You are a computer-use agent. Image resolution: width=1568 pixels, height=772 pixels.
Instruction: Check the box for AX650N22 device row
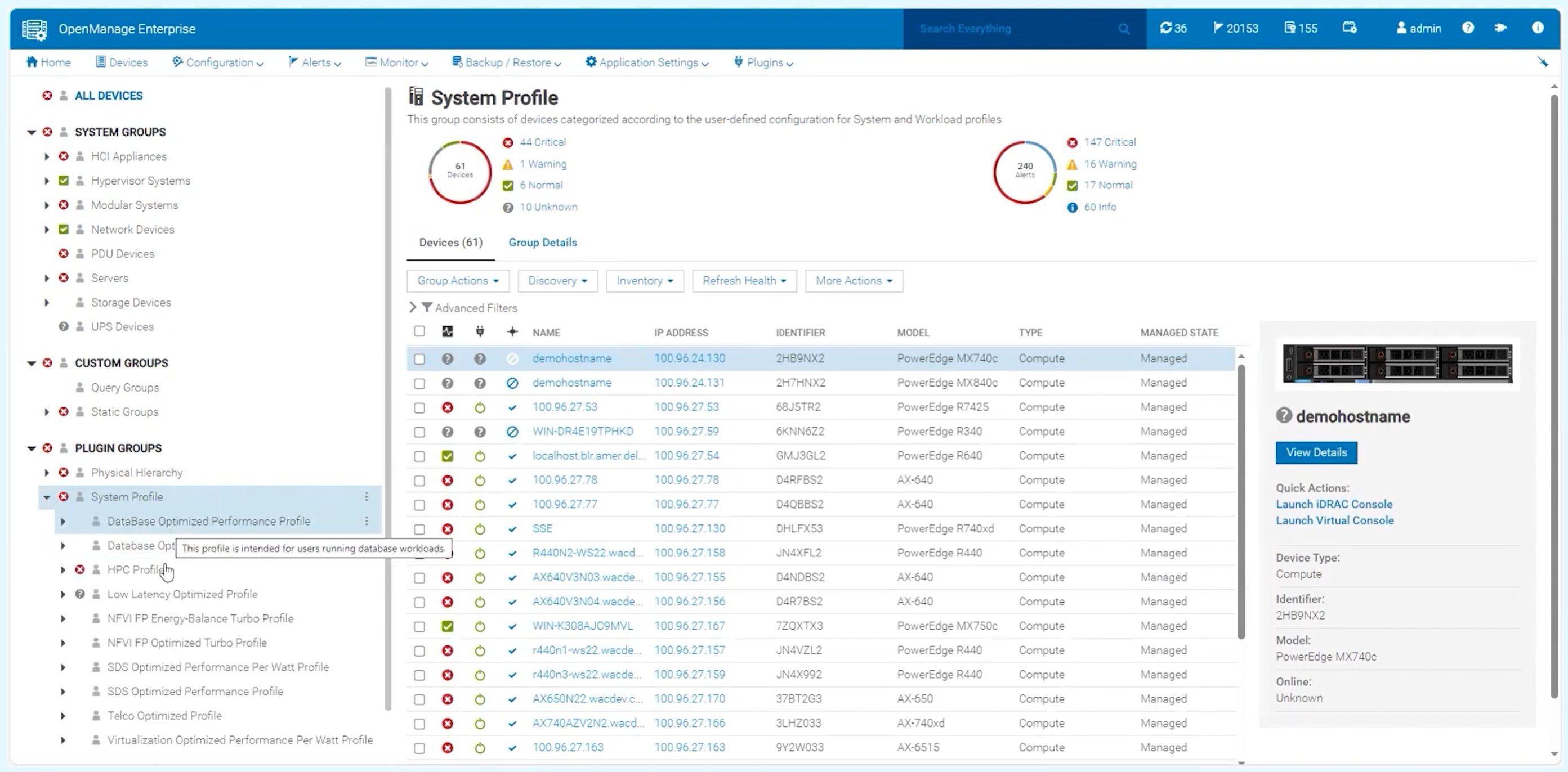[419, 699]
